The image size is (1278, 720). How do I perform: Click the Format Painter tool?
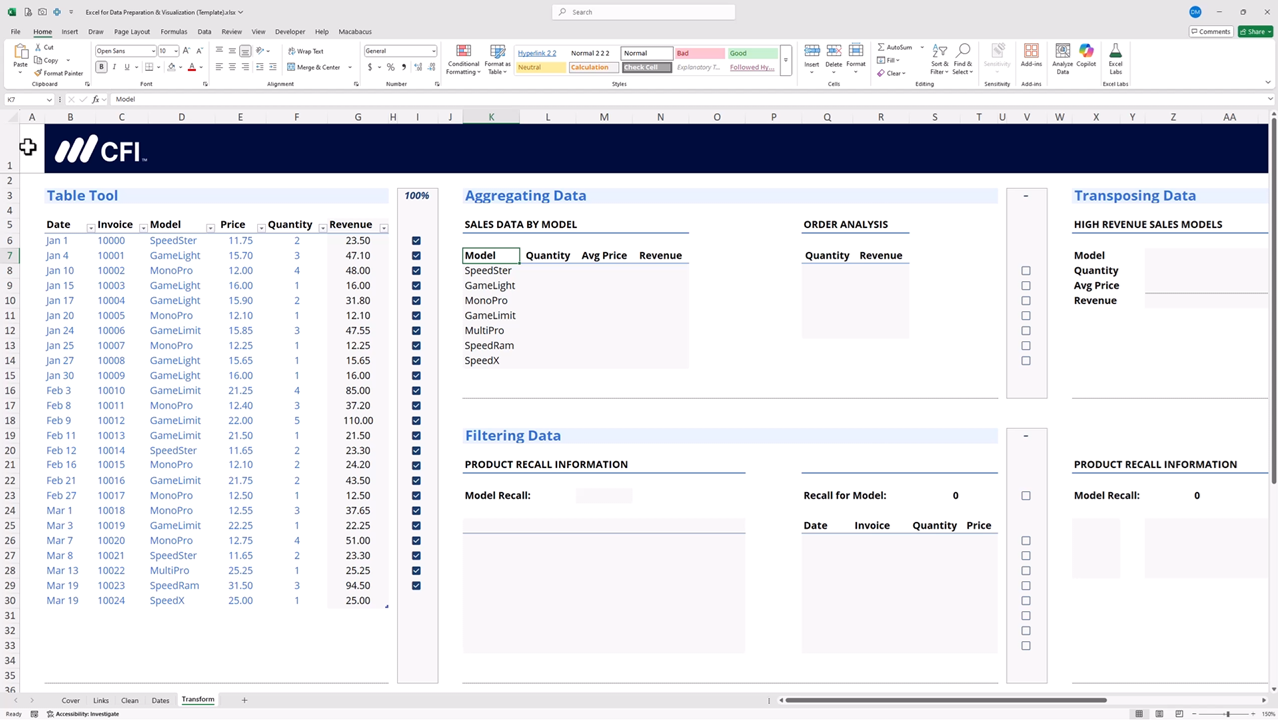[58, 73]
